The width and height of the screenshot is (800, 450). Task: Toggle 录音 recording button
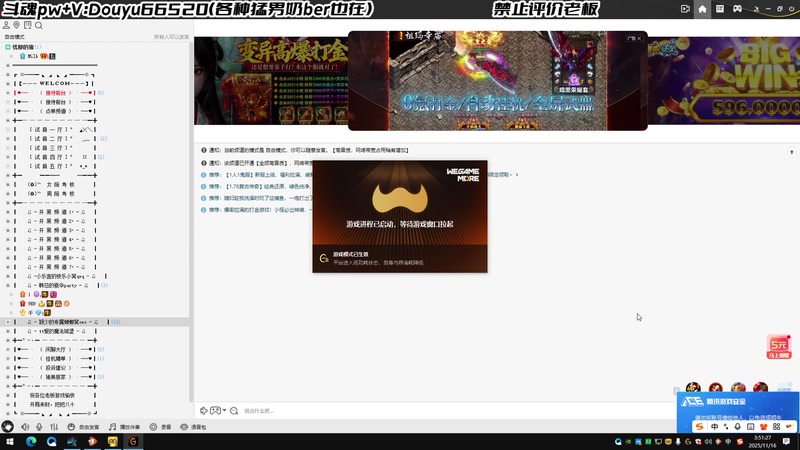(160, 427)
